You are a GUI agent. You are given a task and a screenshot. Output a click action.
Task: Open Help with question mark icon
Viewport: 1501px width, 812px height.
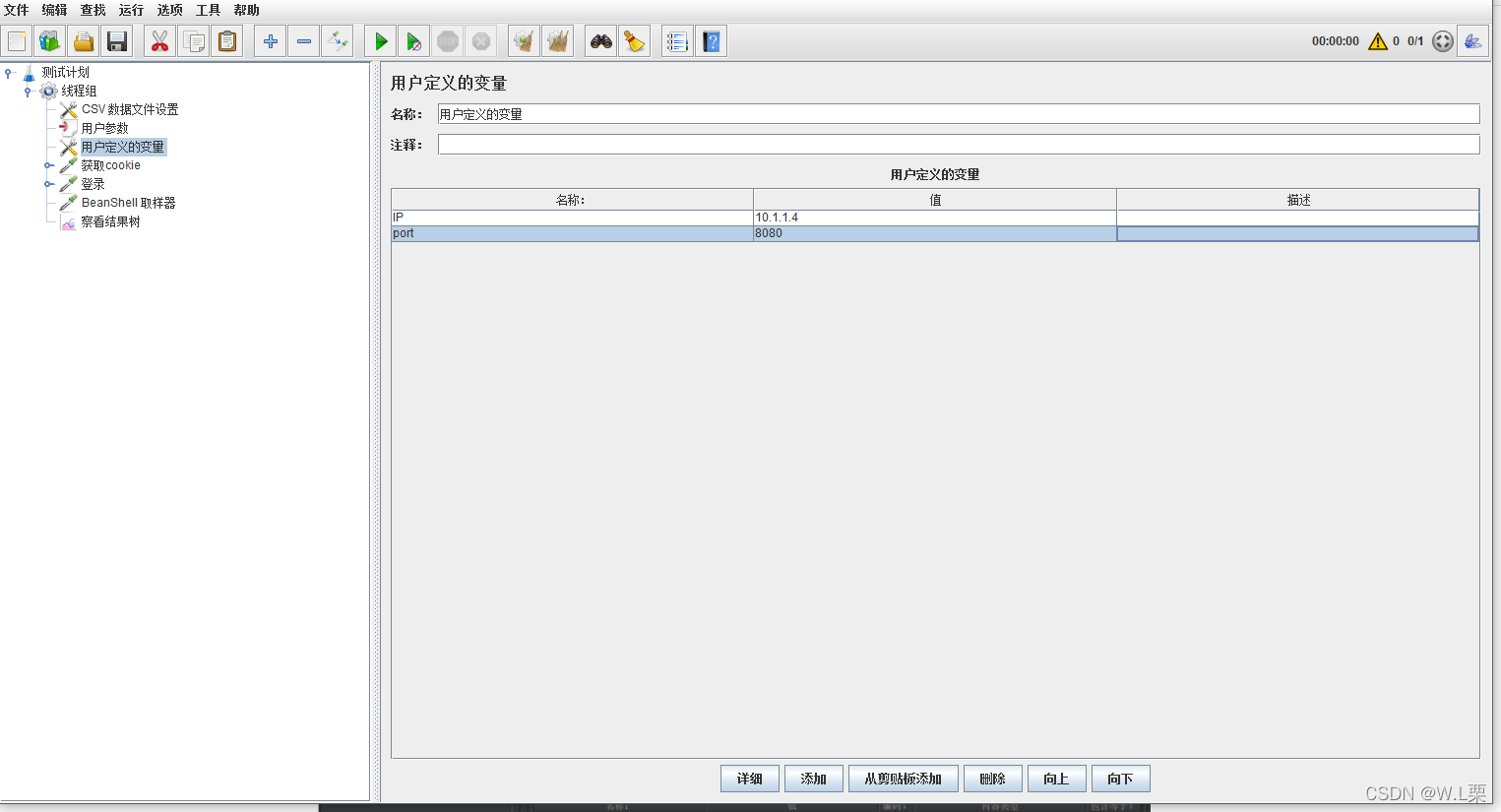[x=712, y=41]
